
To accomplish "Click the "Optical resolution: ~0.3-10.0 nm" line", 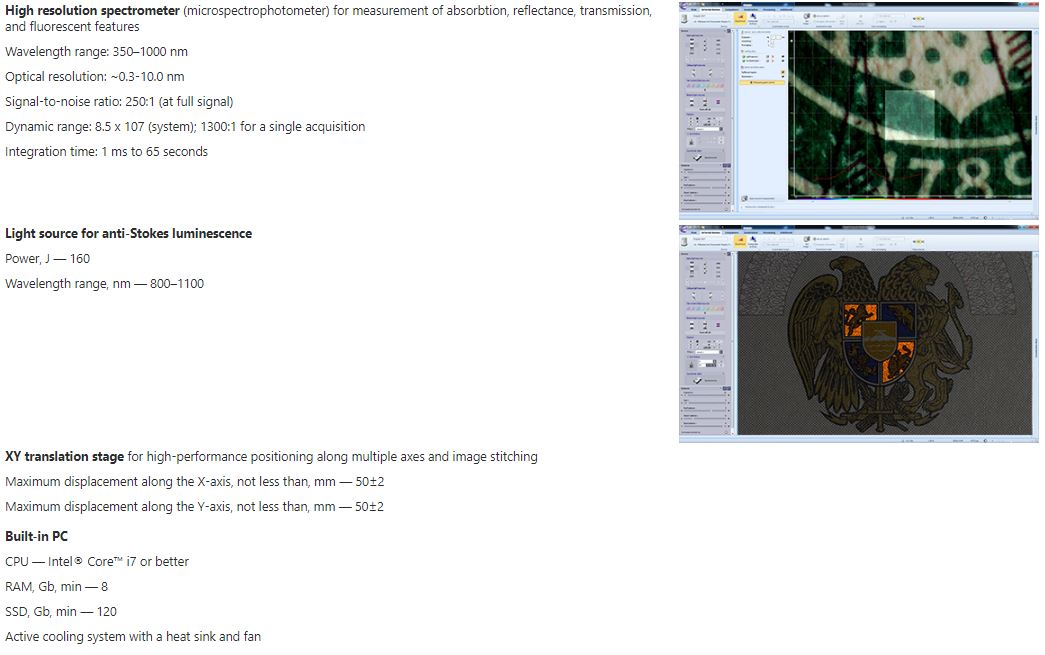I will click(x=95, y=77).
